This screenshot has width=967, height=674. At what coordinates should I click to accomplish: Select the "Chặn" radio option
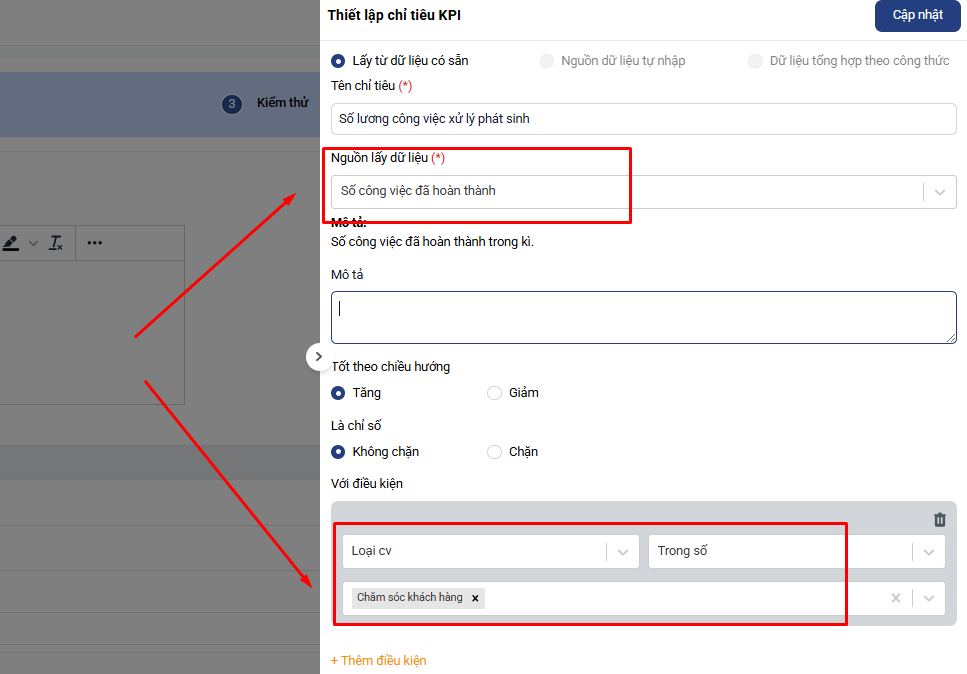(x=494, y=452)
